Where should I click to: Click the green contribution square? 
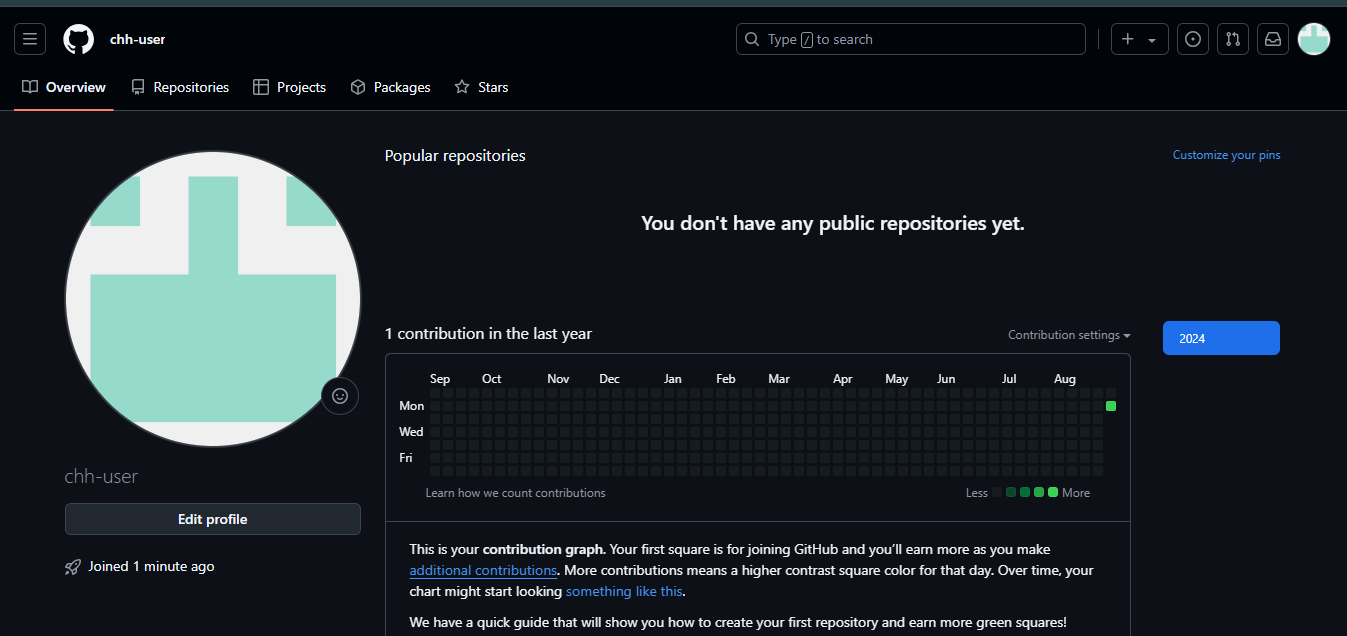click(1111, 406)
